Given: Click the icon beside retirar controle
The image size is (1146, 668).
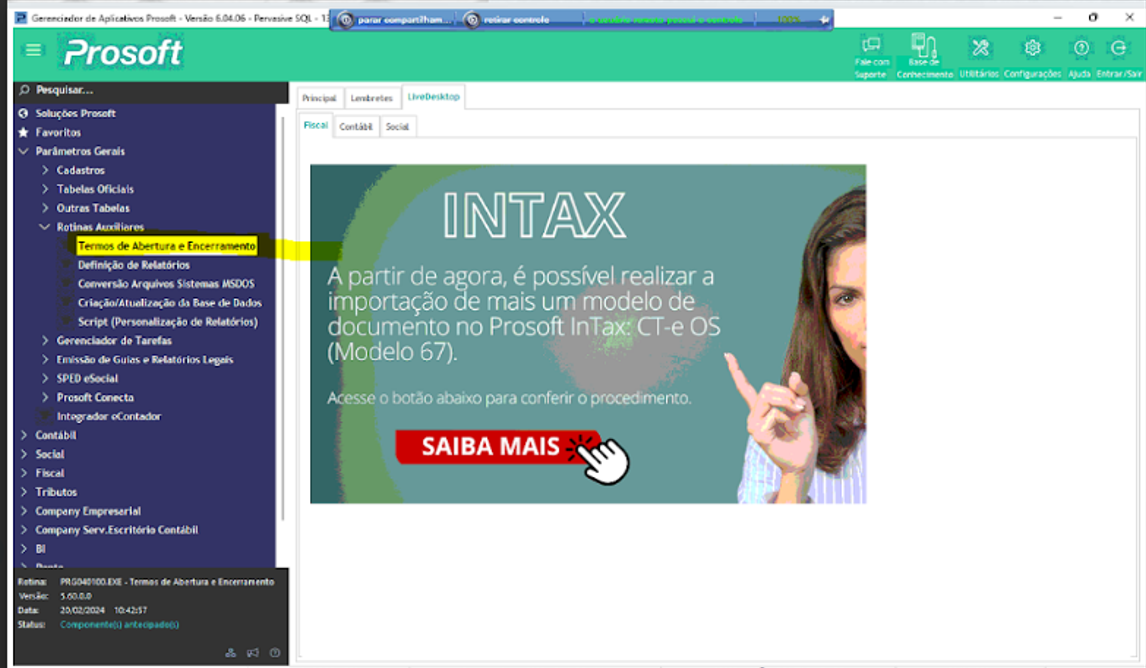Looking at the screenshot, I should (472, 20).
